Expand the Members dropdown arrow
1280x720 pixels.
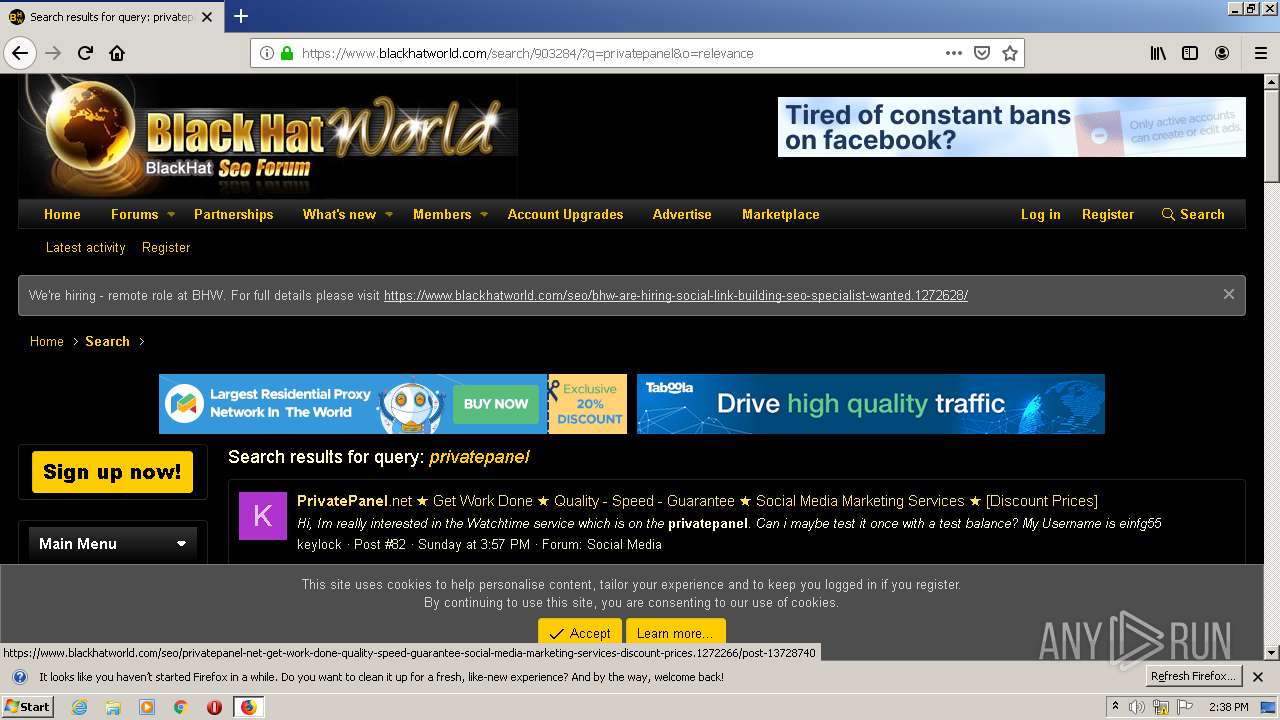(x=484, y=214)
